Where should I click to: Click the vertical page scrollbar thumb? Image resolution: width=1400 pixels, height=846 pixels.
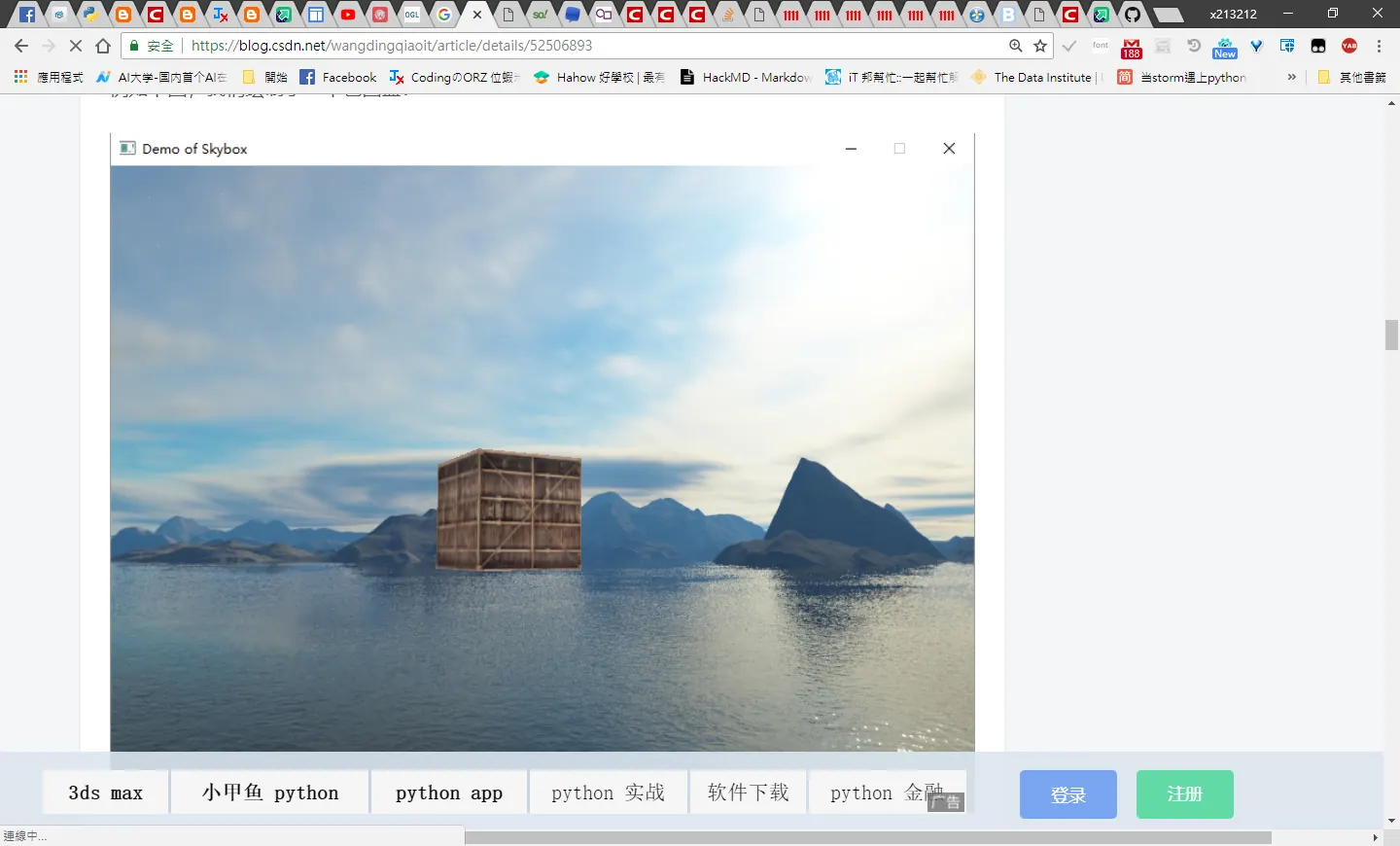point(1392,335)
